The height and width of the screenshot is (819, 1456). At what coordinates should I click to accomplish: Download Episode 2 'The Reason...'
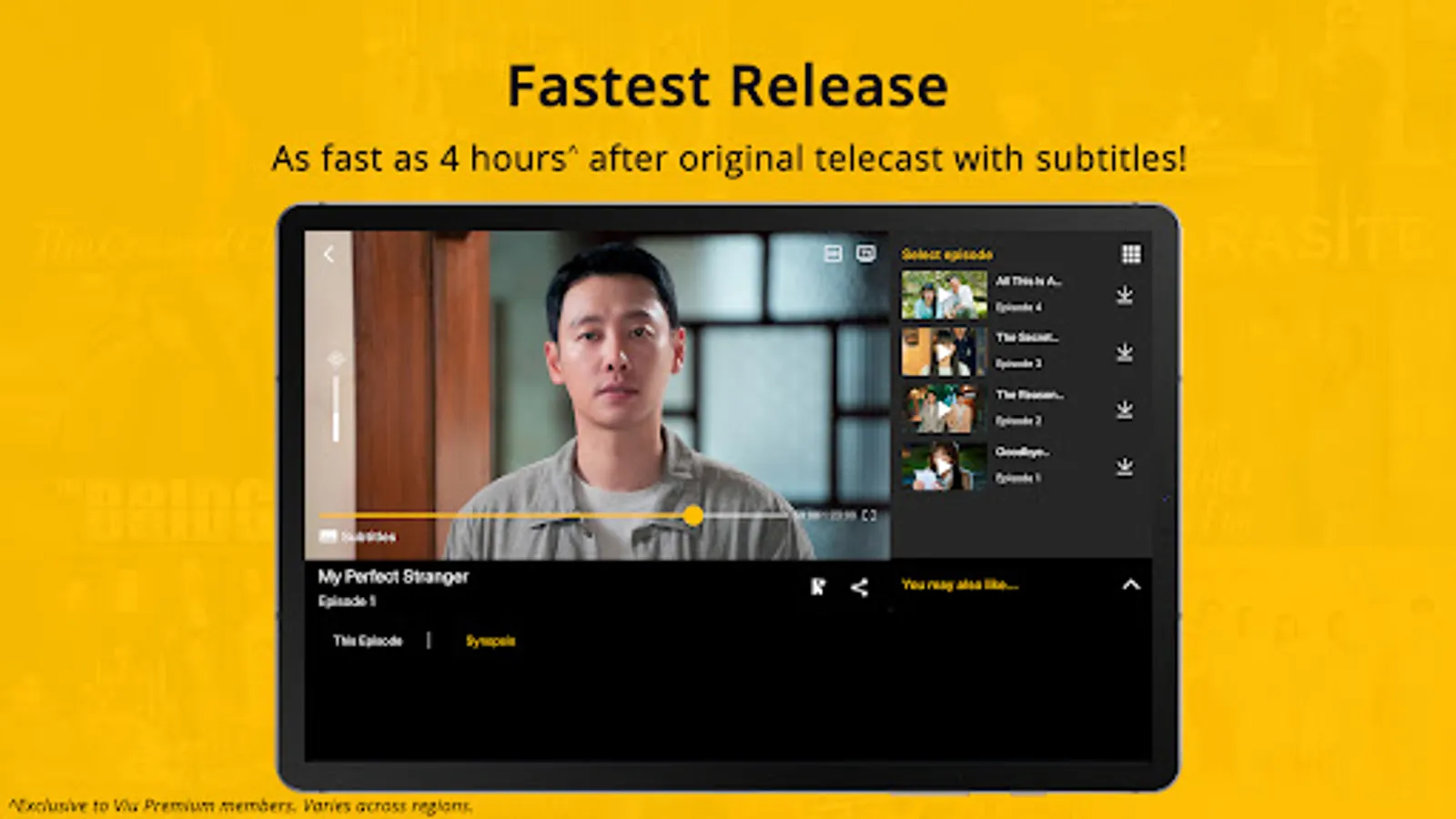click(1125, 409)
